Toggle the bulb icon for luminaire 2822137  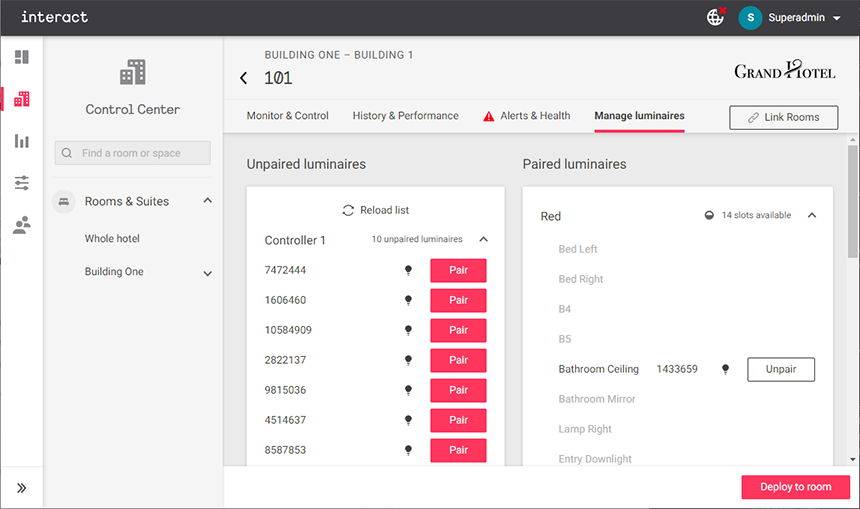tap(408, 360)
